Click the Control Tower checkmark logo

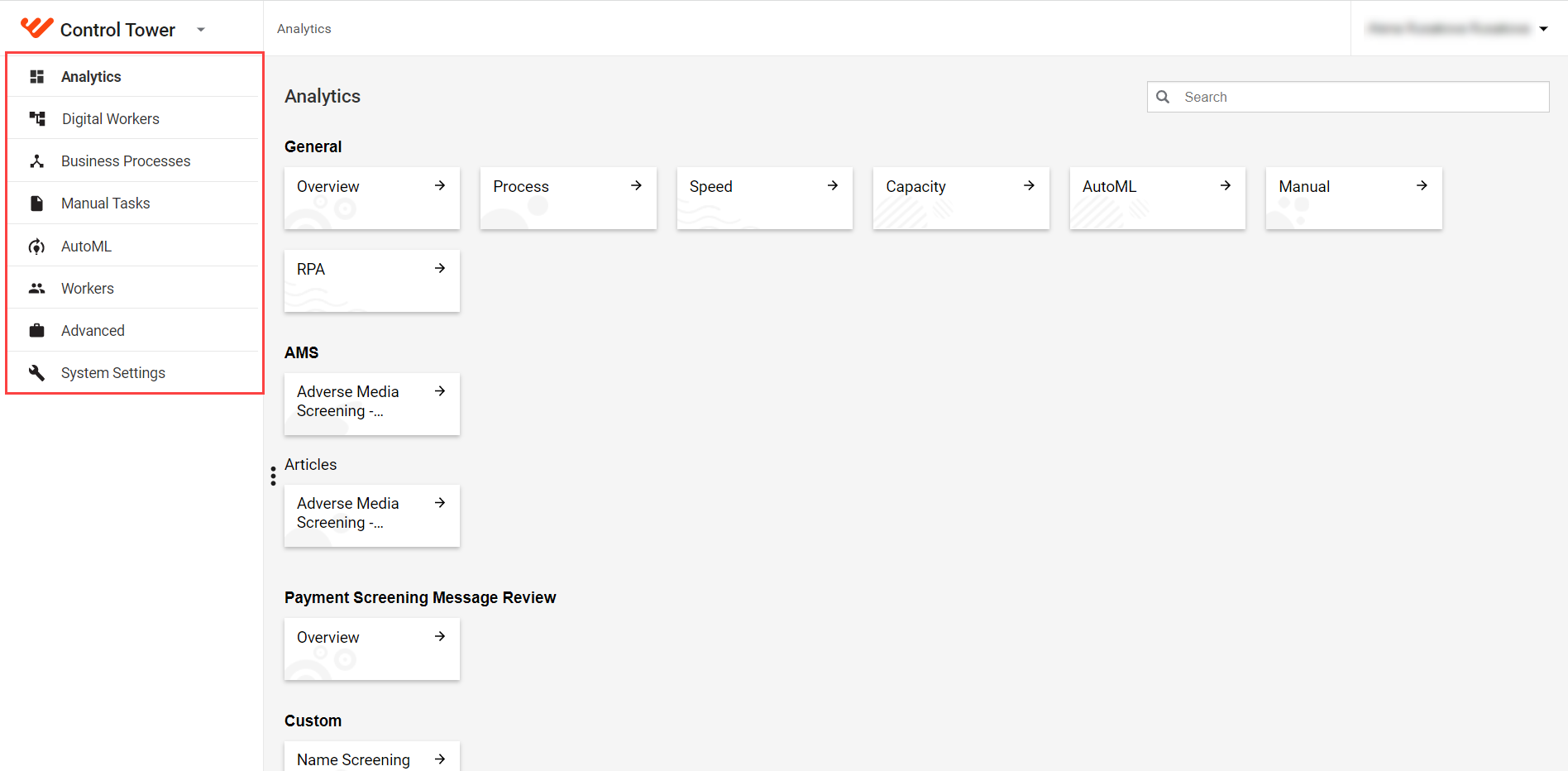[36, 28]
